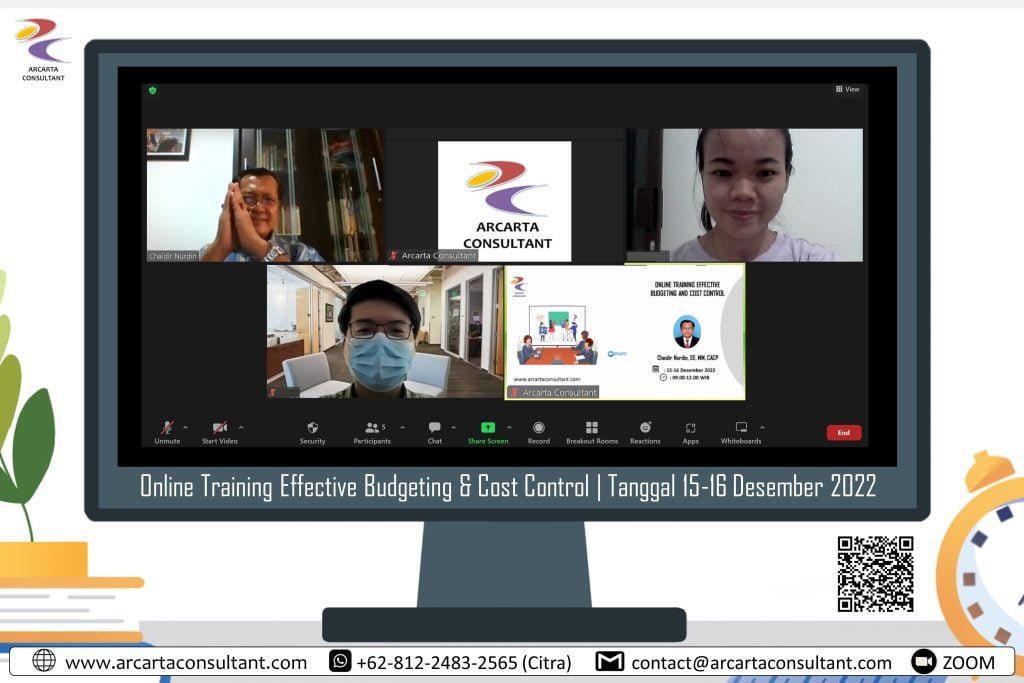Open the View layout menu
1024x683 pixels.
click(x=847, y=89)
